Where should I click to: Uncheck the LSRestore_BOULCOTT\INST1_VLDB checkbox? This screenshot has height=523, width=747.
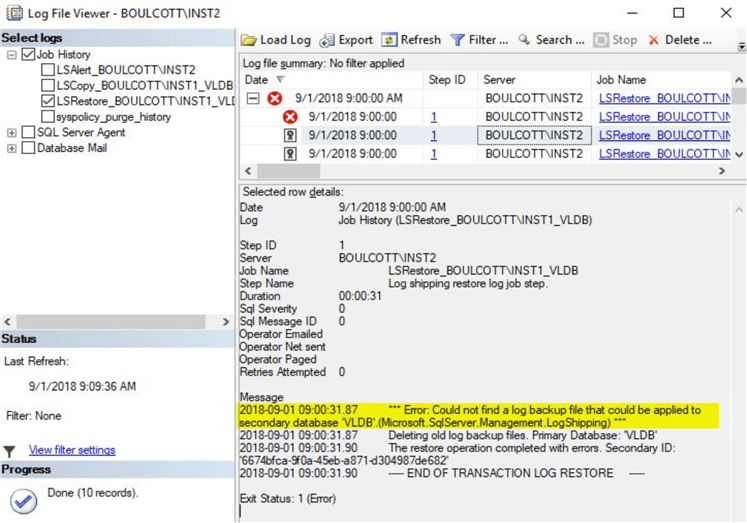coord(48,101)
